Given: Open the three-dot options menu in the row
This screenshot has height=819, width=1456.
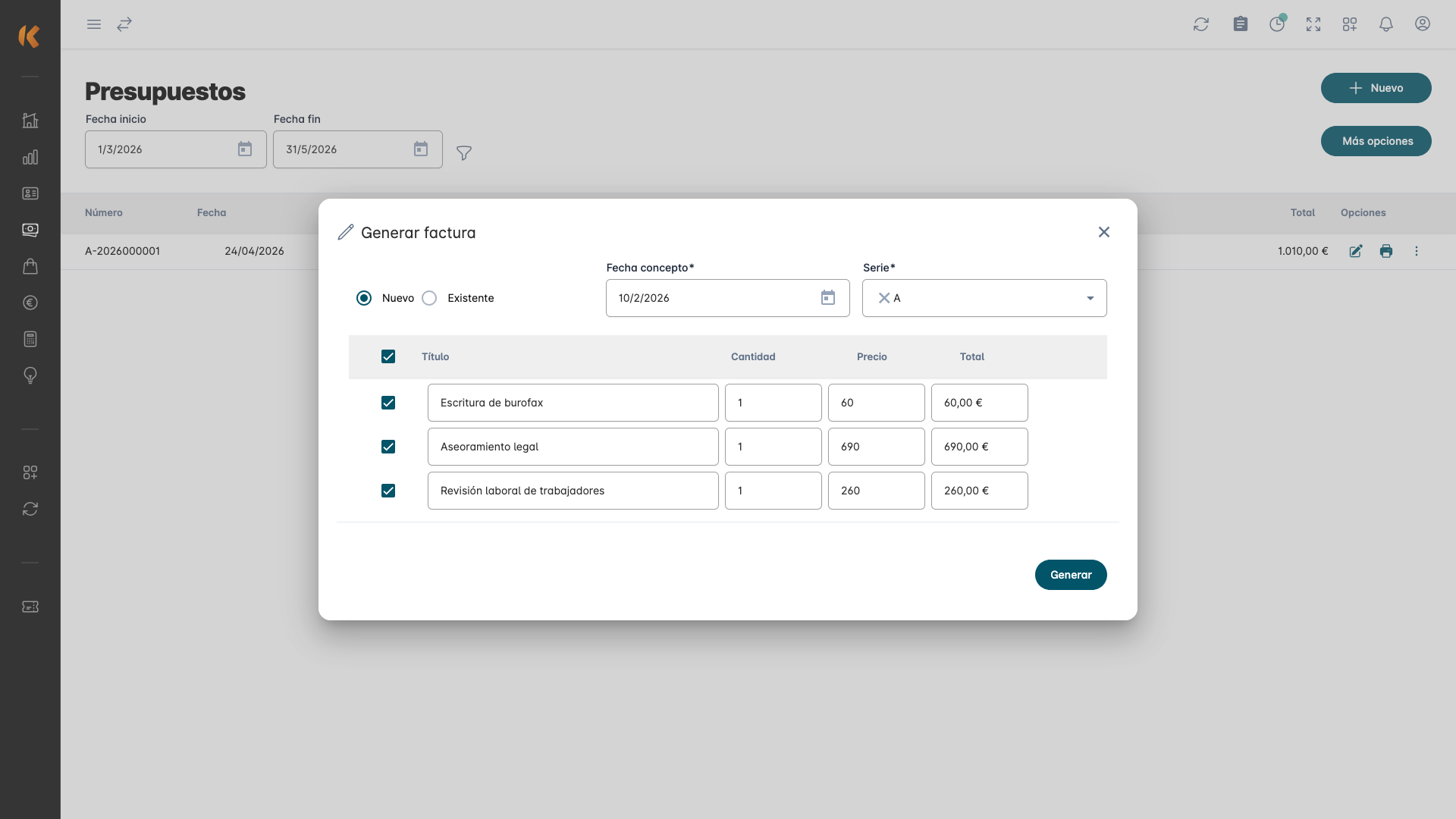Looking at the screenshot, I should coord(1417,251).
